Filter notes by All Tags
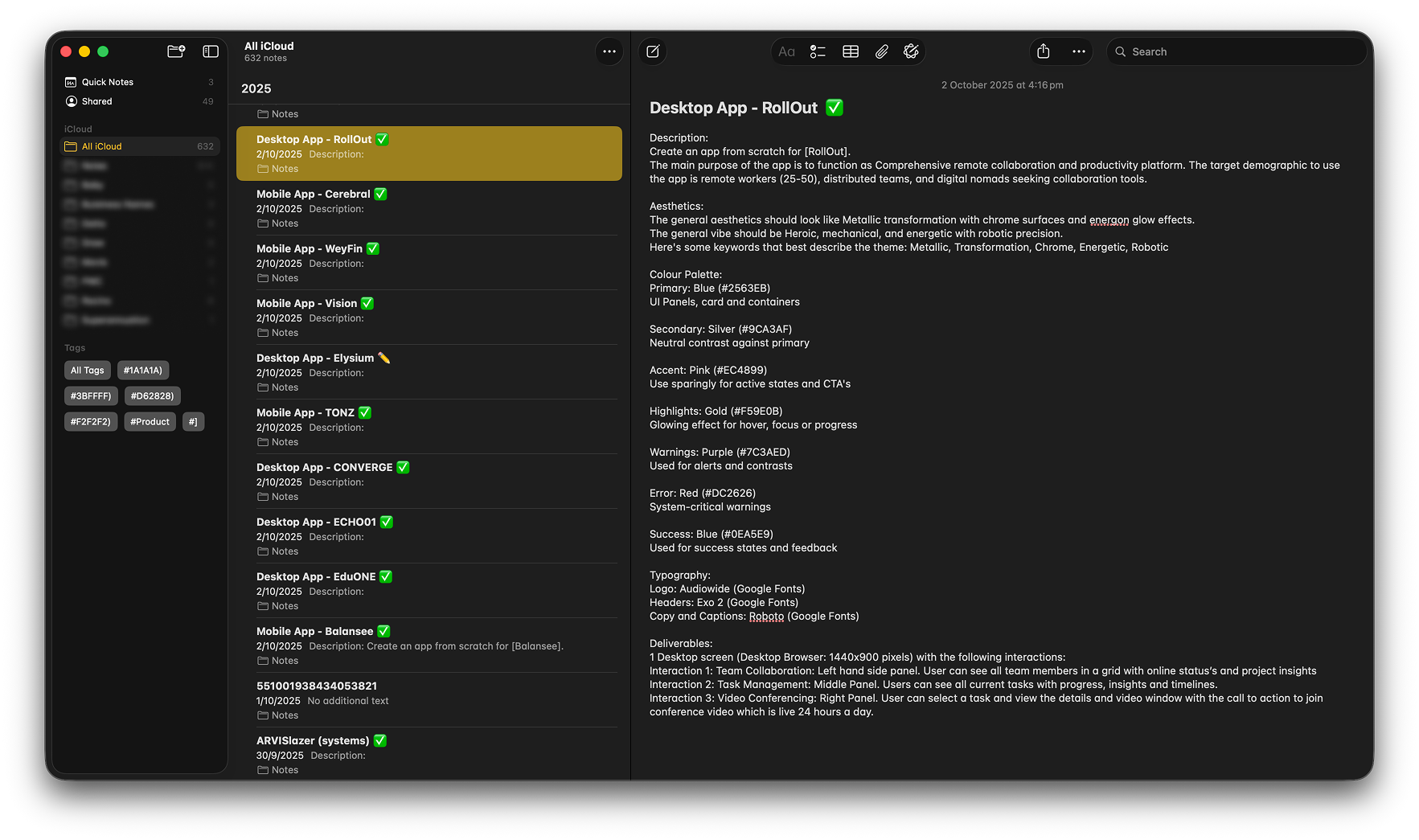 (88, 371)
